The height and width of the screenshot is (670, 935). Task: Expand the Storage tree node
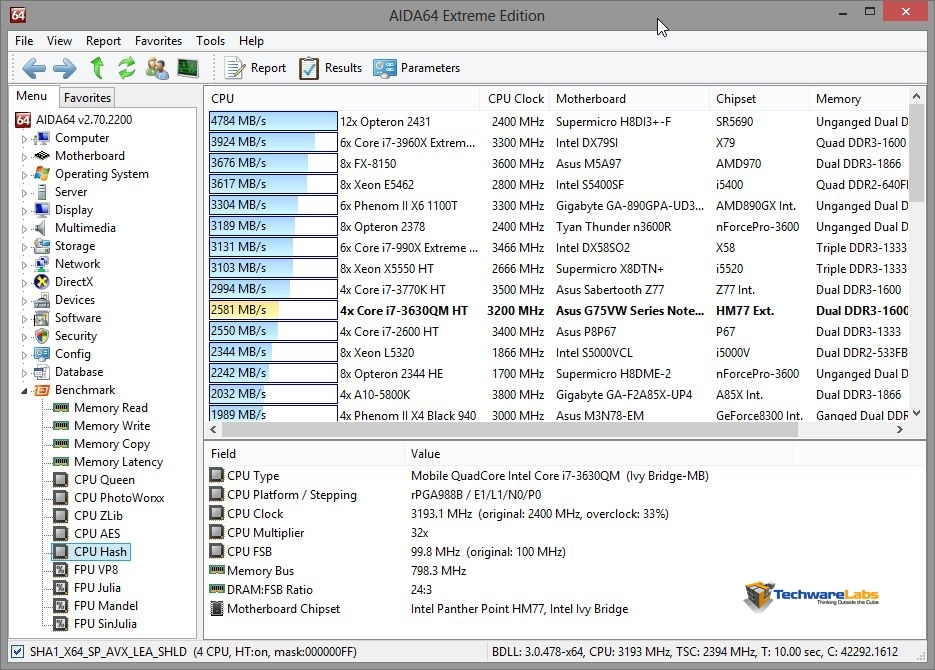[24, 247]
